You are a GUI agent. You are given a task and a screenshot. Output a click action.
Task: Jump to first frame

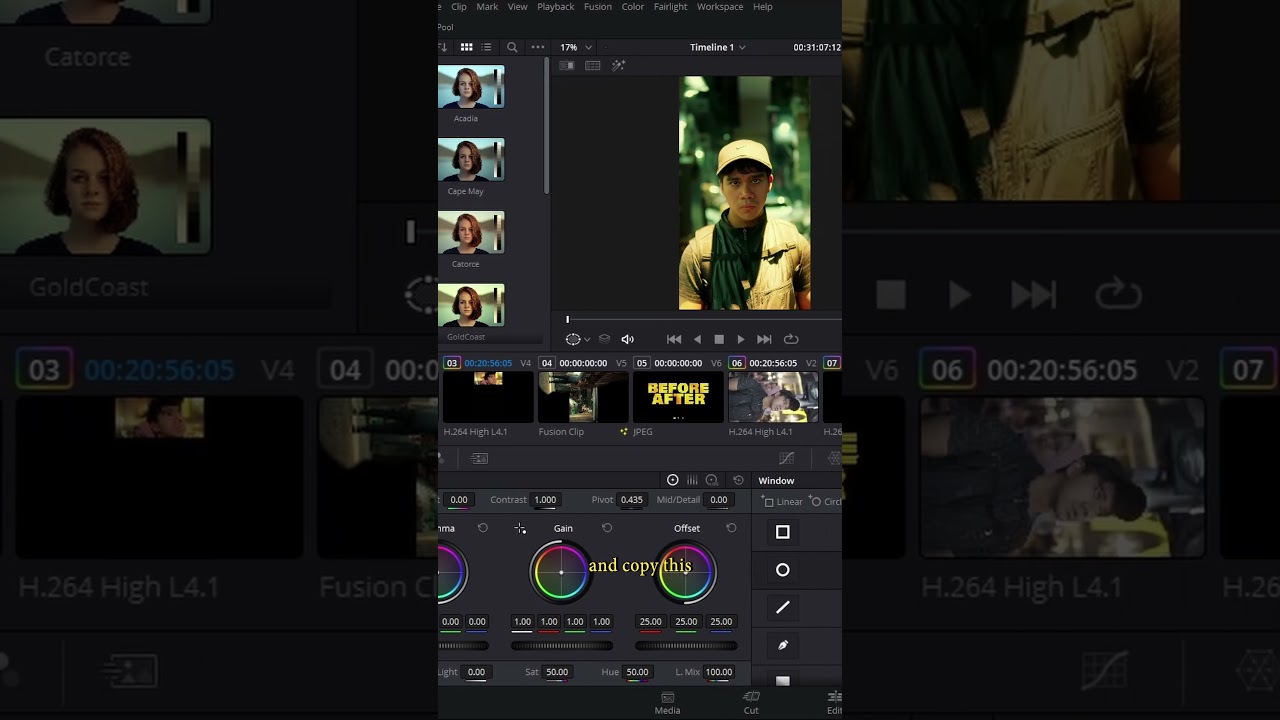(x=674, y=339)
